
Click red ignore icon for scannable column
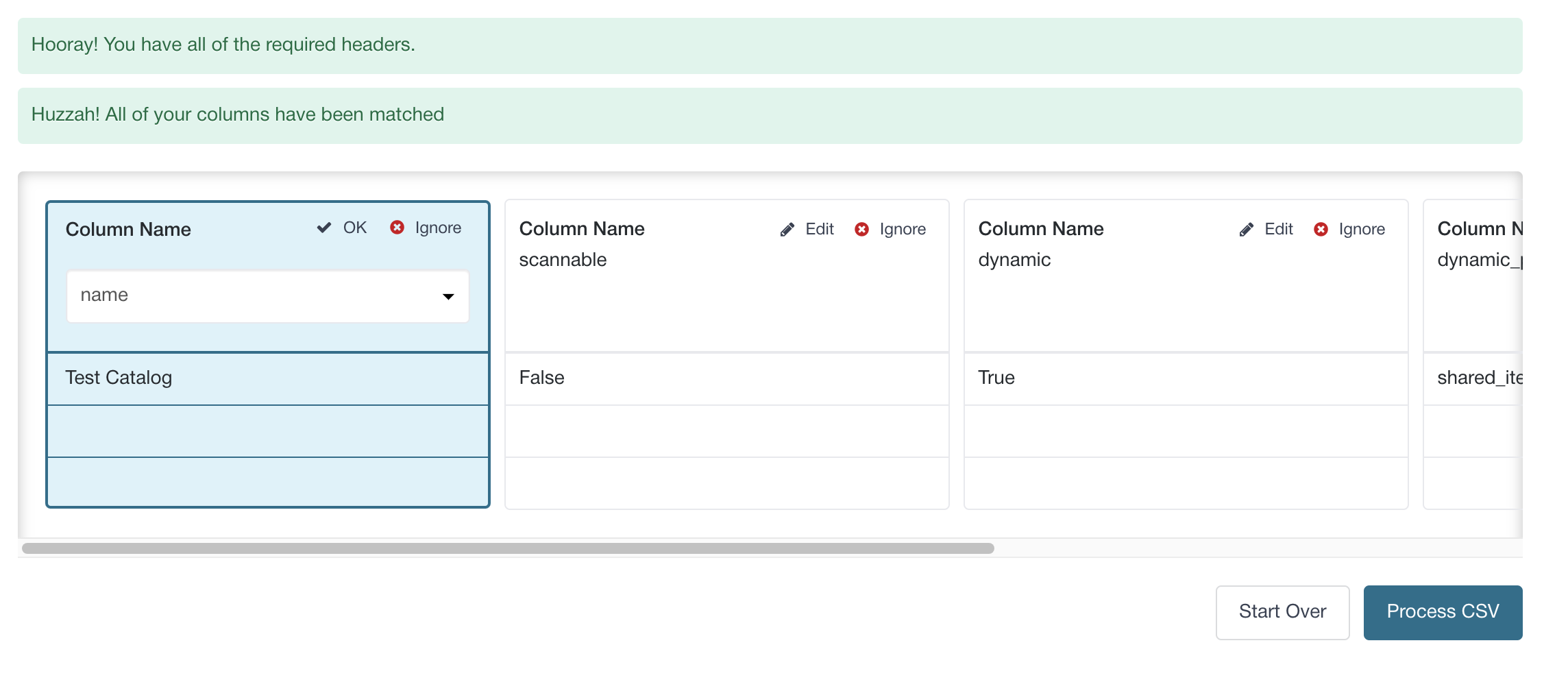click(861, 229)
